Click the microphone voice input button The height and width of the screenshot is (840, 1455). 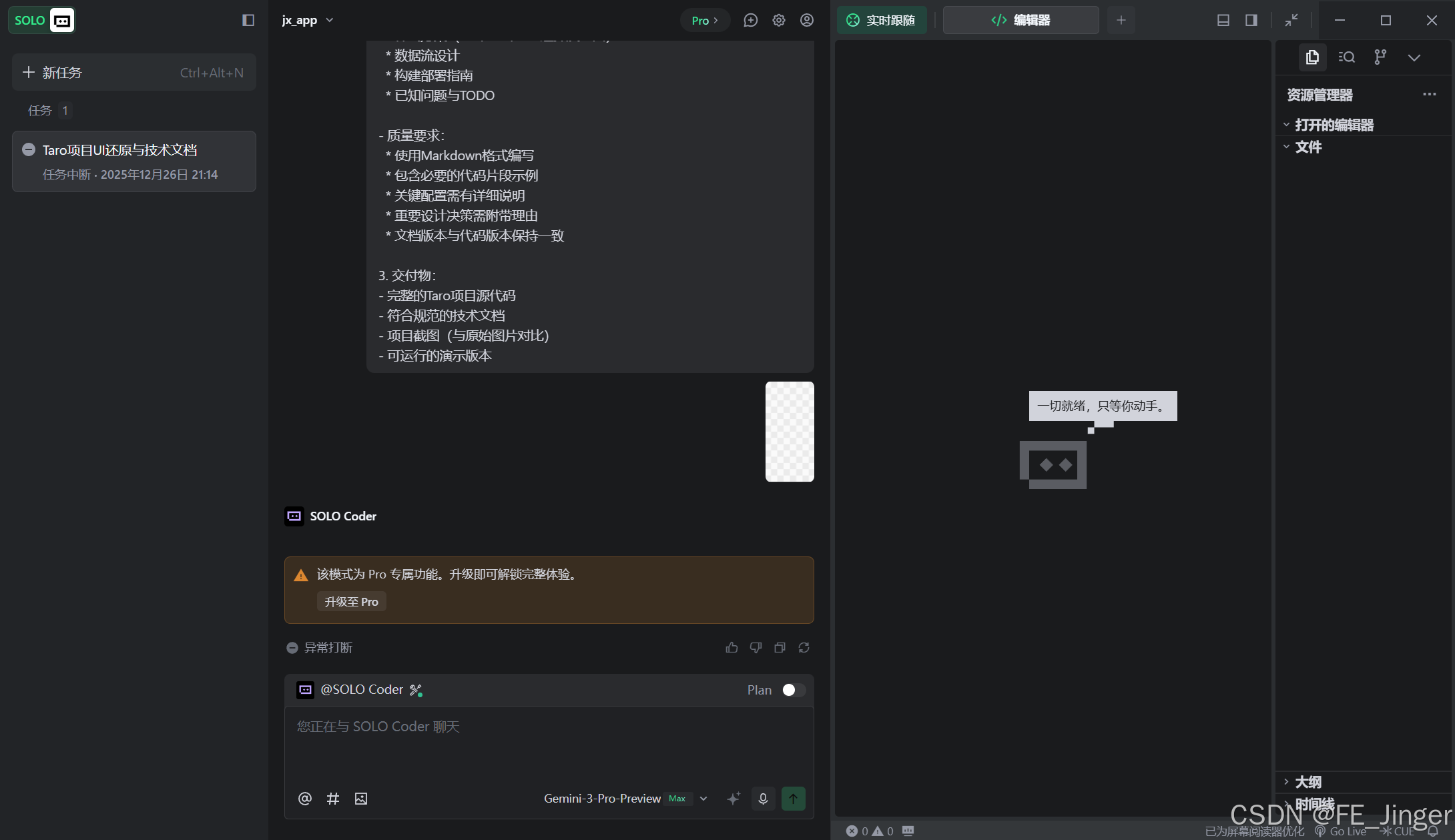[763, 799]
